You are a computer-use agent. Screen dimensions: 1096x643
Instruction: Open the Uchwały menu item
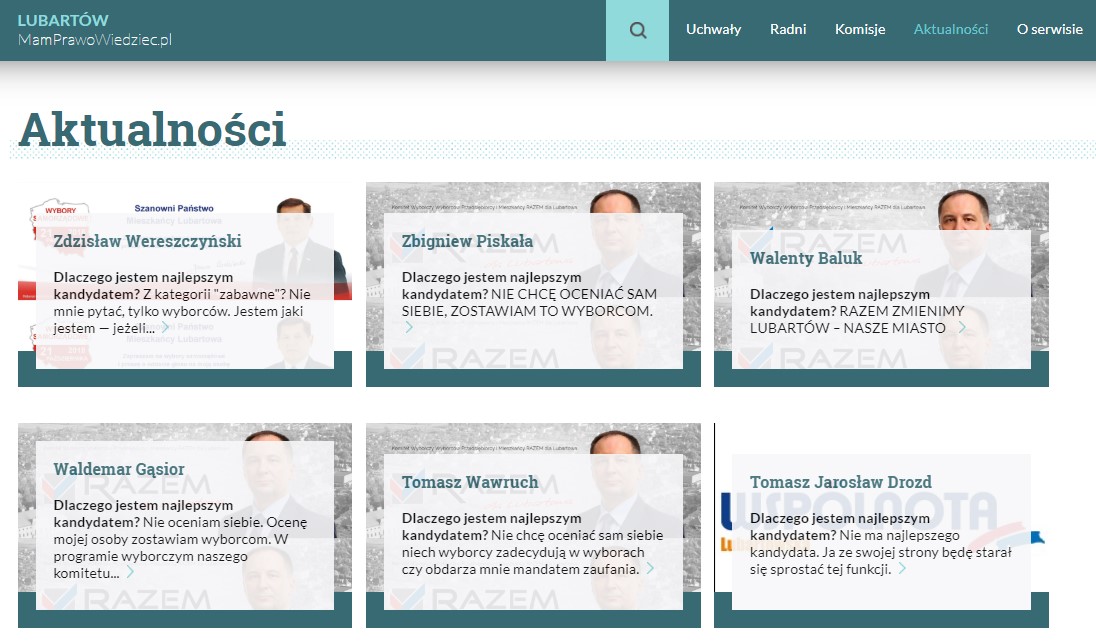pyautogui.click(x=713, y=29)
